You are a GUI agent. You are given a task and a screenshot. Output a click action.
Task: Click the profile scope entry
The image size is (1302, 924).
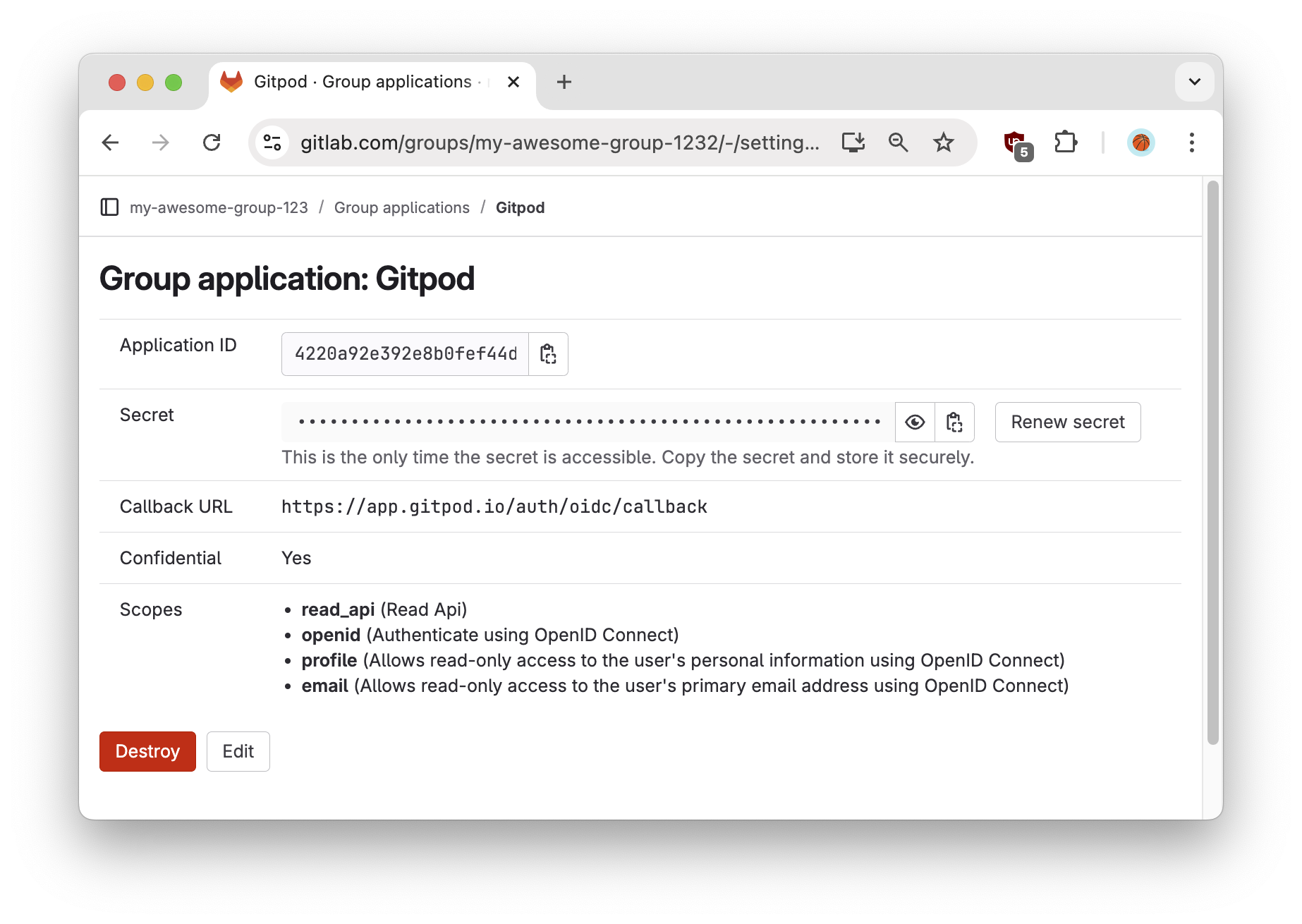pyautogui.click(x=683, y=660)
